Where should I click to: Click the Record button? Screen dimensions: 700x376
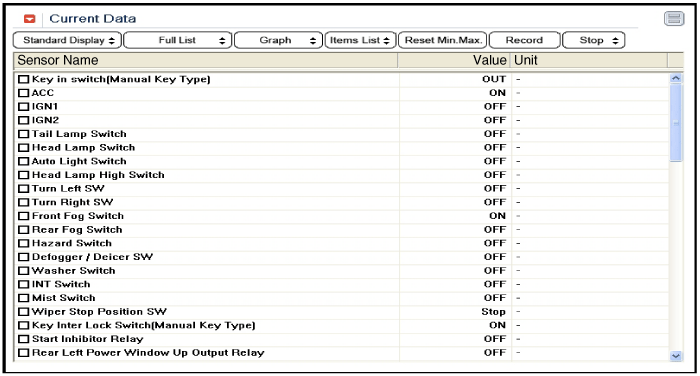(525, 40)
